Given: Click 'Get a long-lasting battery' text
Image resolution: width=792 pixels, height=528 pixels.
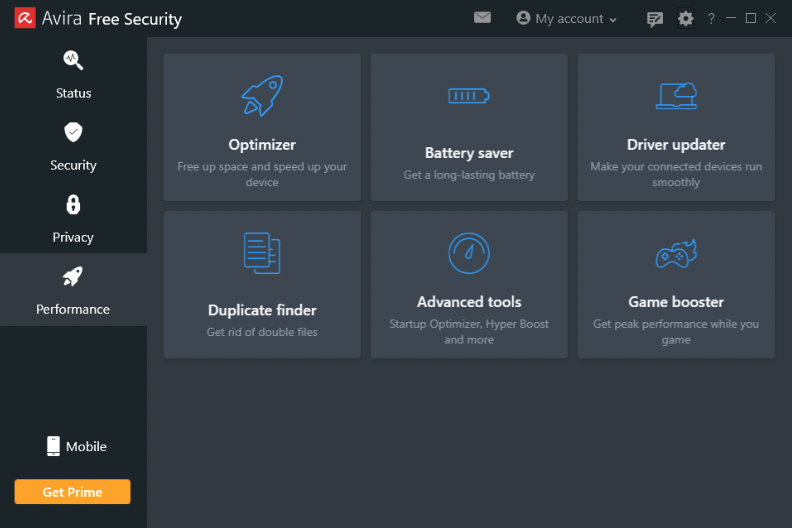Looking at the screenshot, I should pyautogui.click(x=469, y=175).
